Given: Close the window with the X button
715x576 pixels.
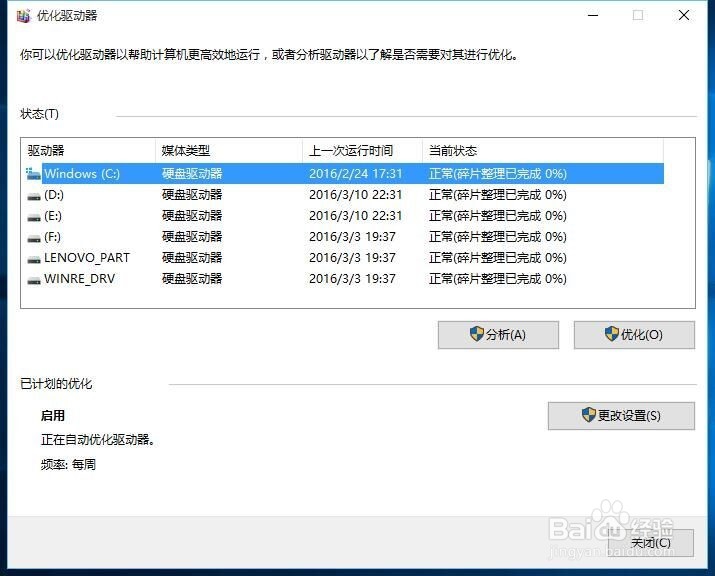Looking at the screenshot, I should (x=684, y=16).
